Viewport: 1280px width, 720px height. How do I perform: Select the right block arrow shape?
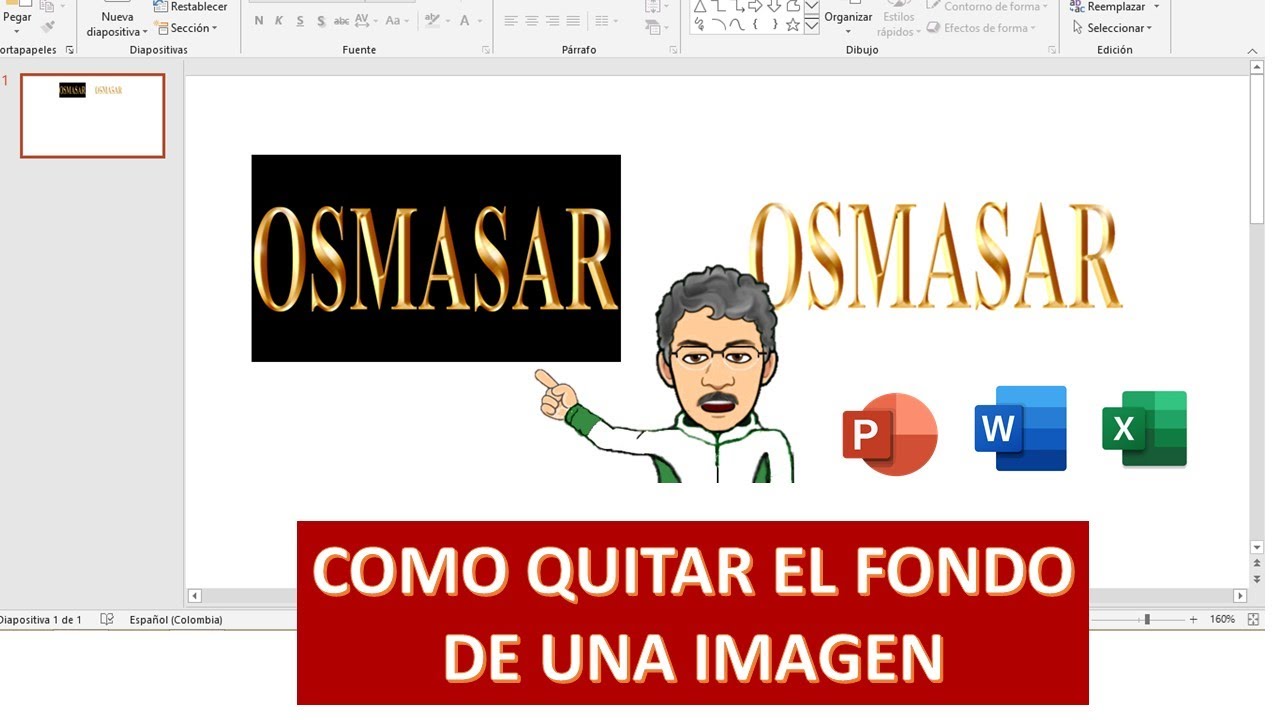click(x=755, y=7)
